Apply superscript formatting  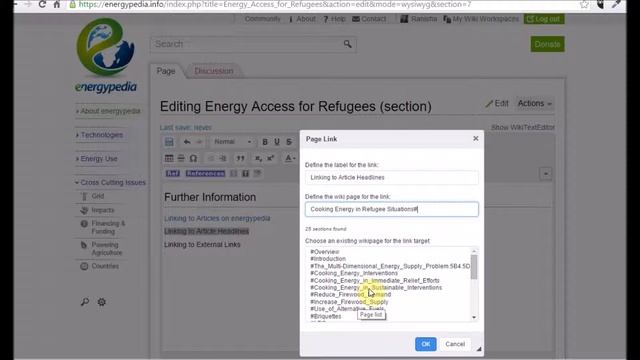270,158
